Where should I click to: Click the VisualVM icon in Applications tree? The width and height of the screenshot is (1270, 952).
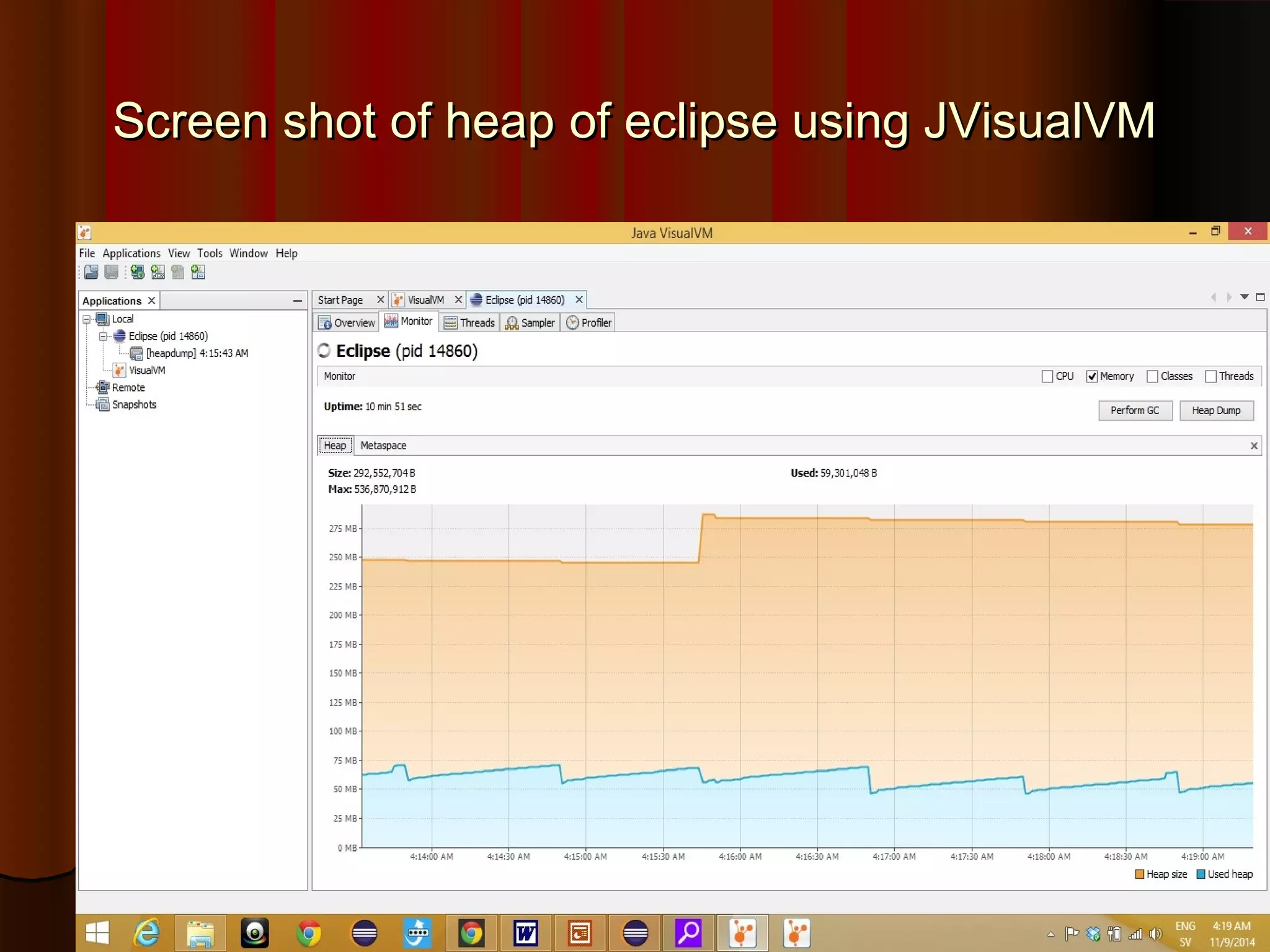tap(120, 371)
